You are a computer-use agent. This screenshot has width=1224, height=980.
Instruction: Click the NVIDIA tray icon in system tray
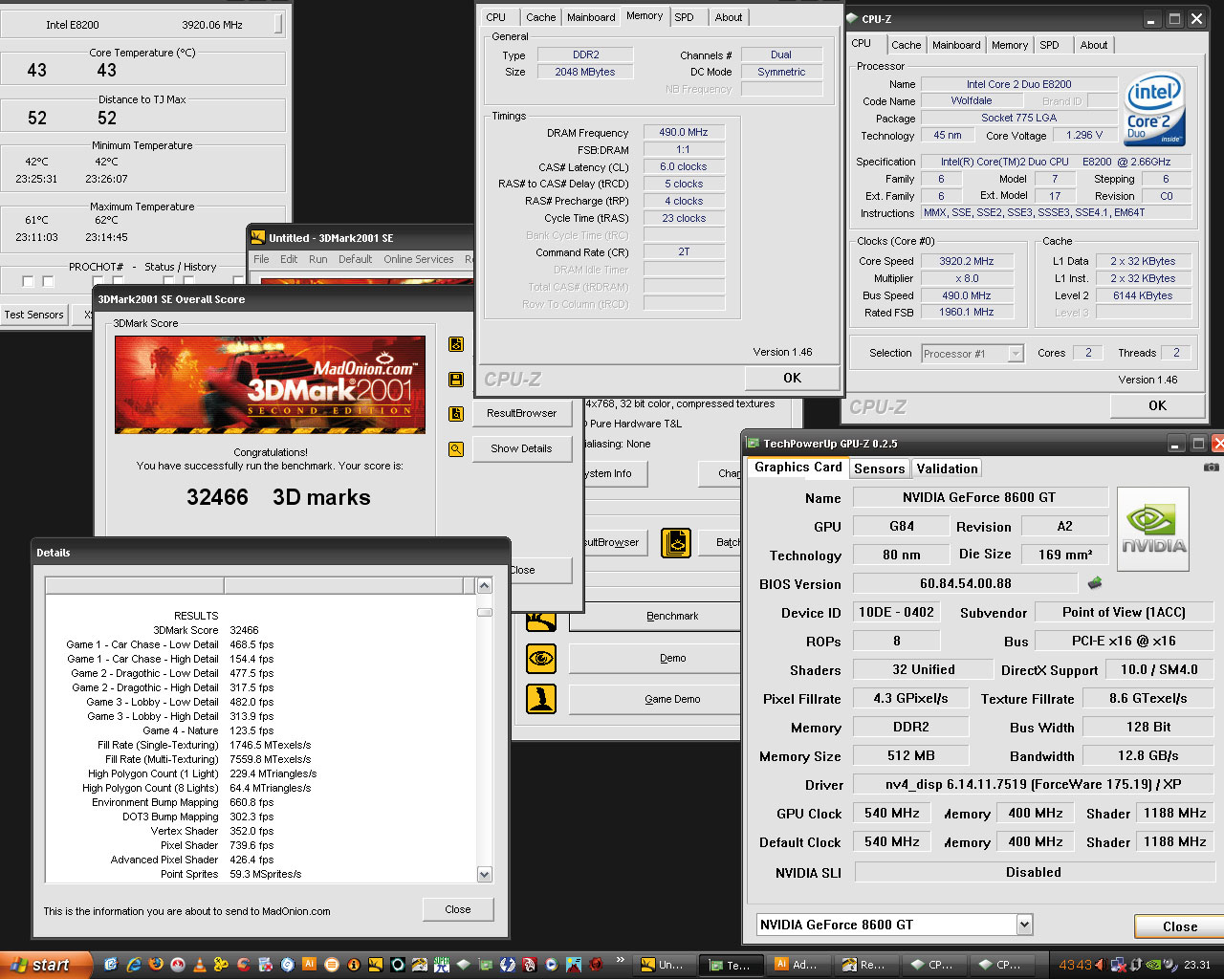pos(1155,965)
